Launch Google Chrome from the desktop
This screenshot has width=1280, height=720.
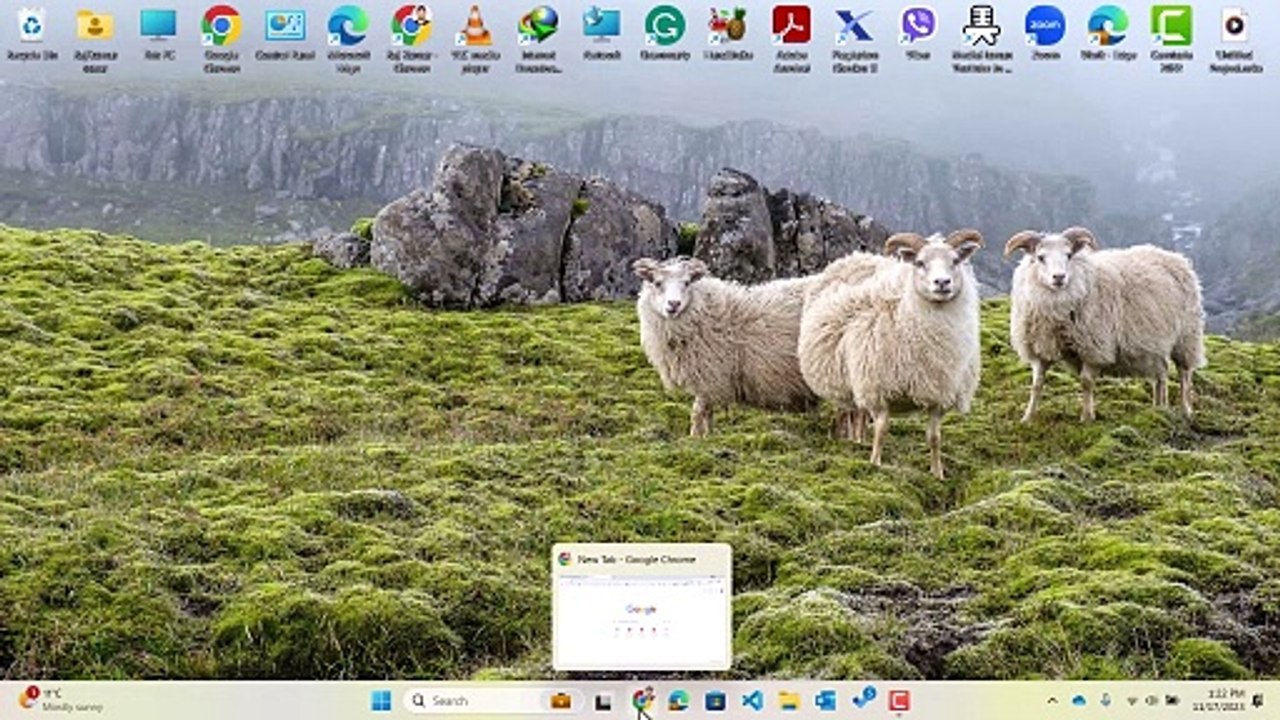coord(221,40)
